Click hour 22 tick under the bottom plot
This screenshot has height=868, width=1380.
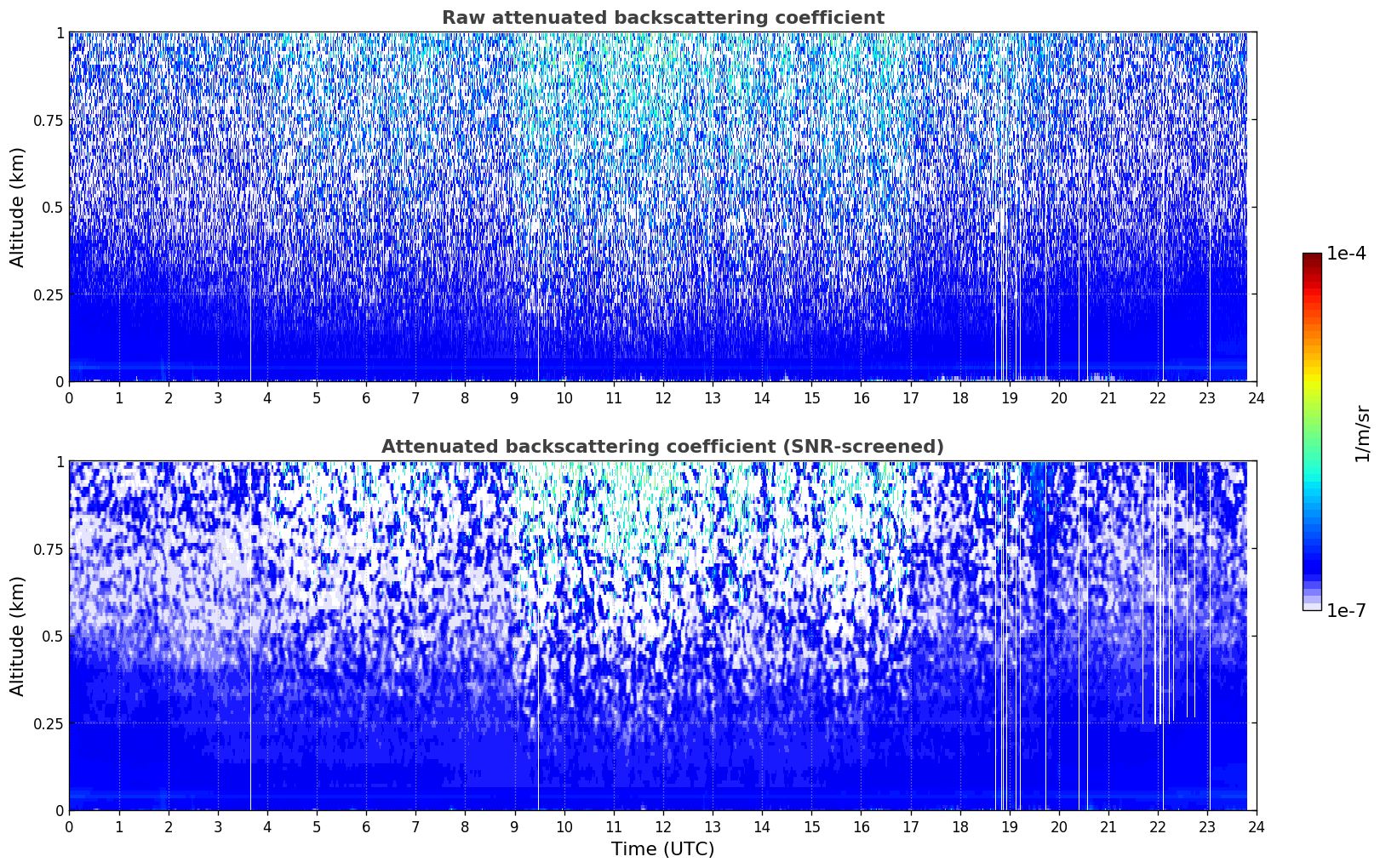pyautogui.click(x=1158, y=827)
